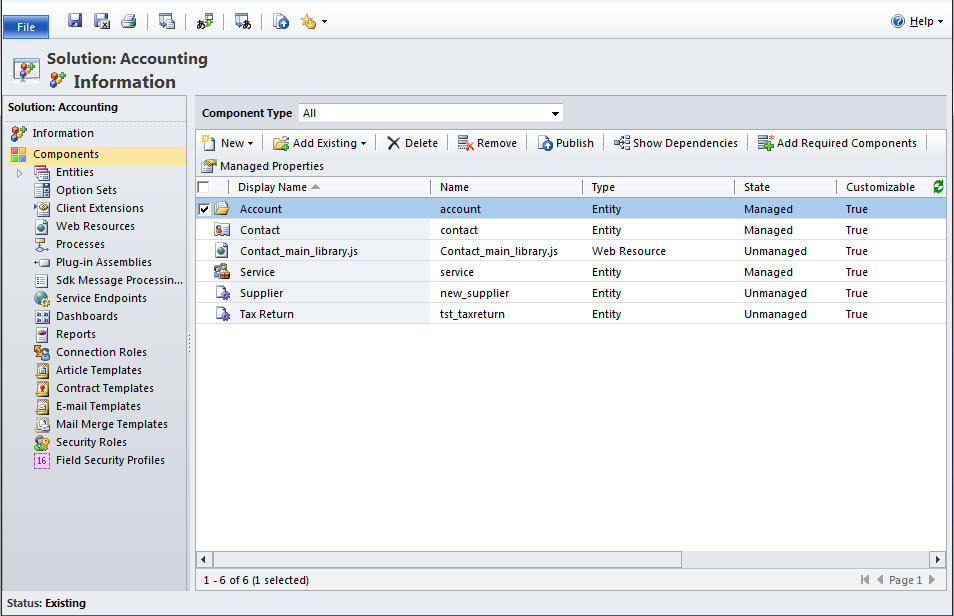Click the Save and Close icon
The height and width of the screenshot is (616, 954).
(x=102, y=21)
